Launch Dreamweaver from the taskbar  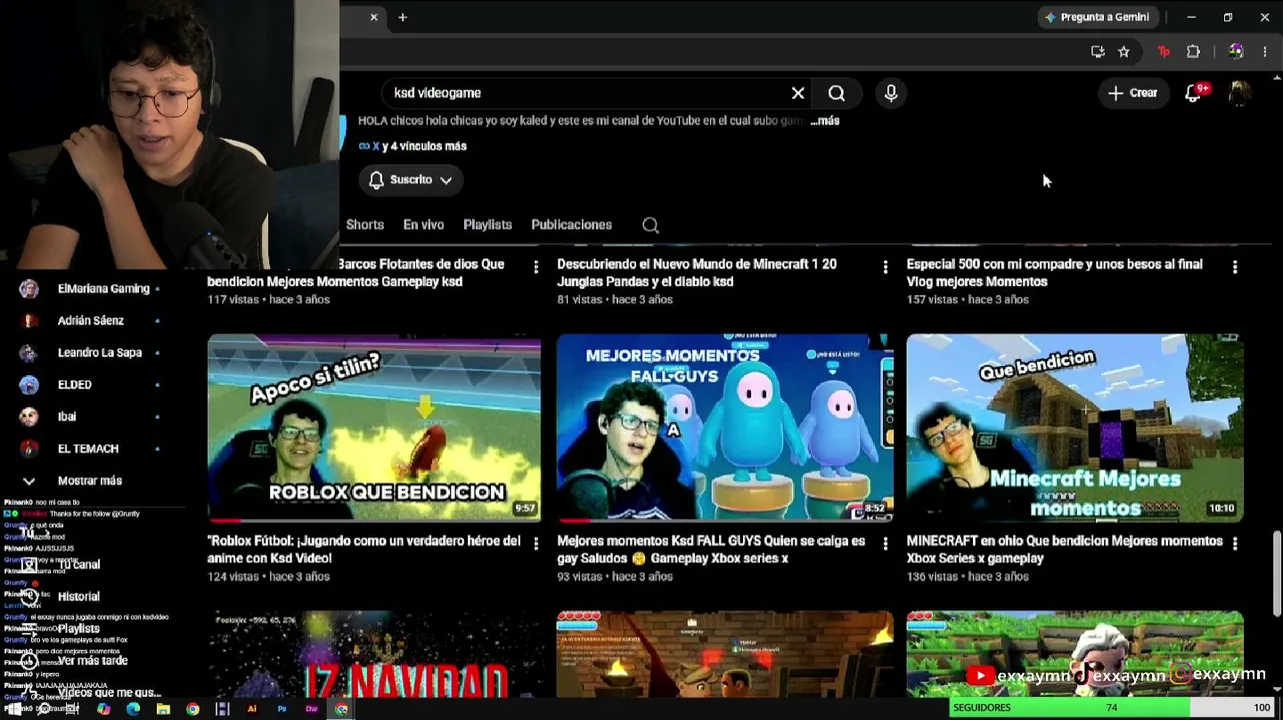click(312, 709)
